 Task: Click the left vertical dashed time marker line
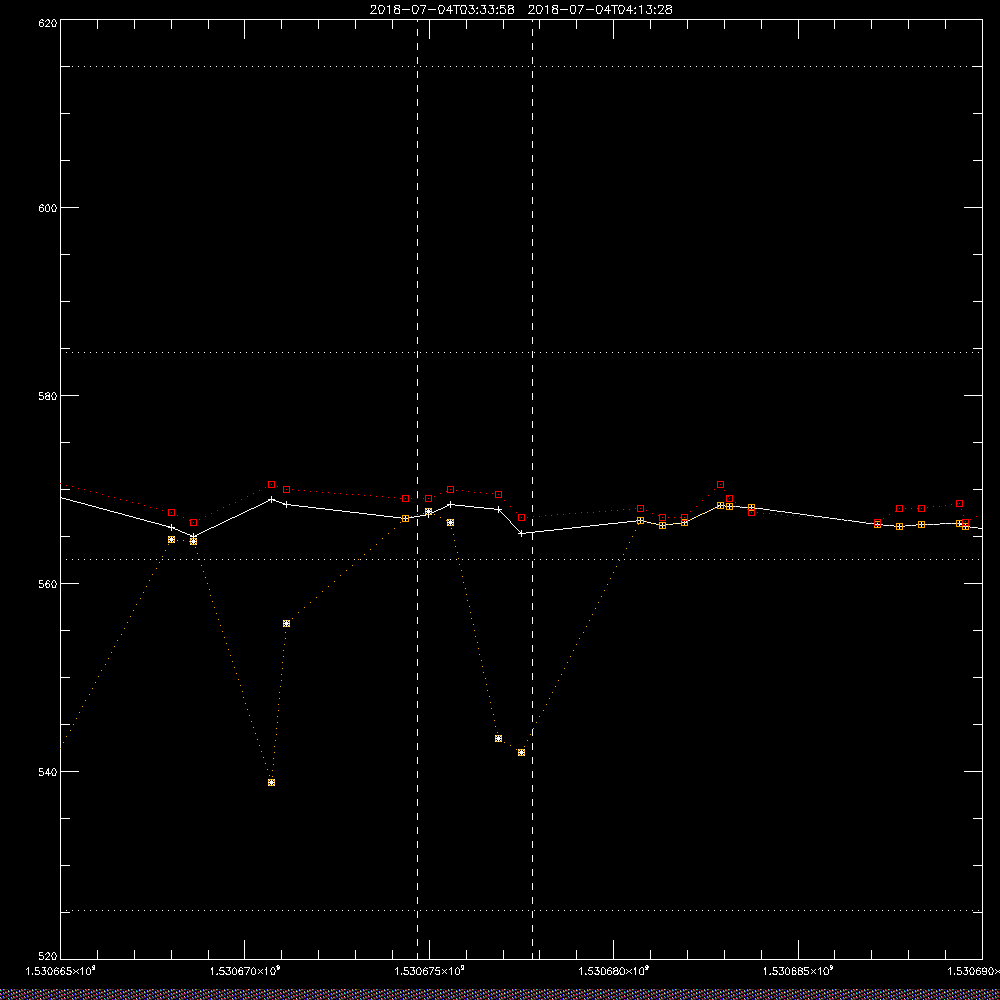coord(417,489)
